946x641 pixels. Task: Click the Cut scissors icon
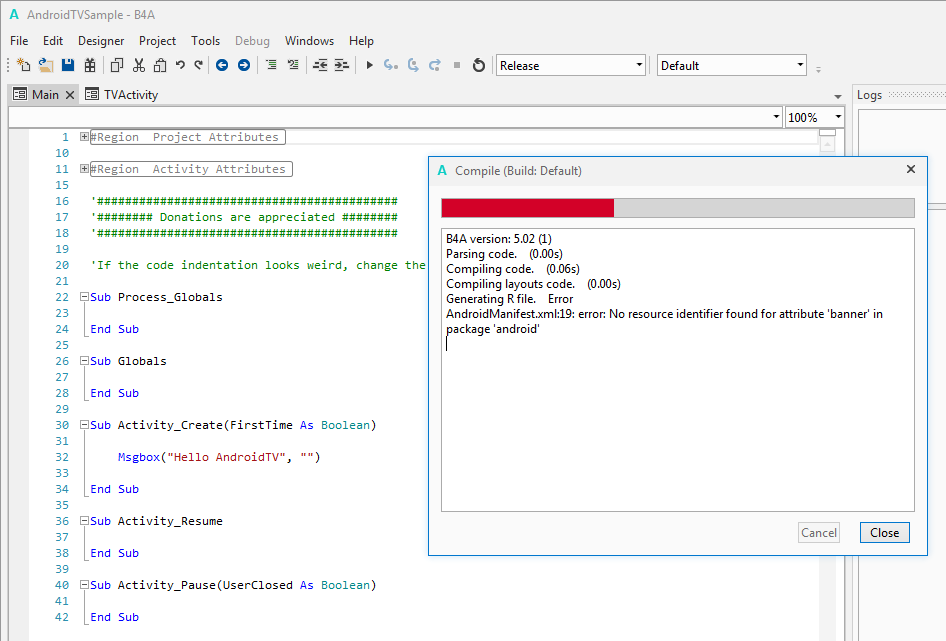tap(138, 65)
